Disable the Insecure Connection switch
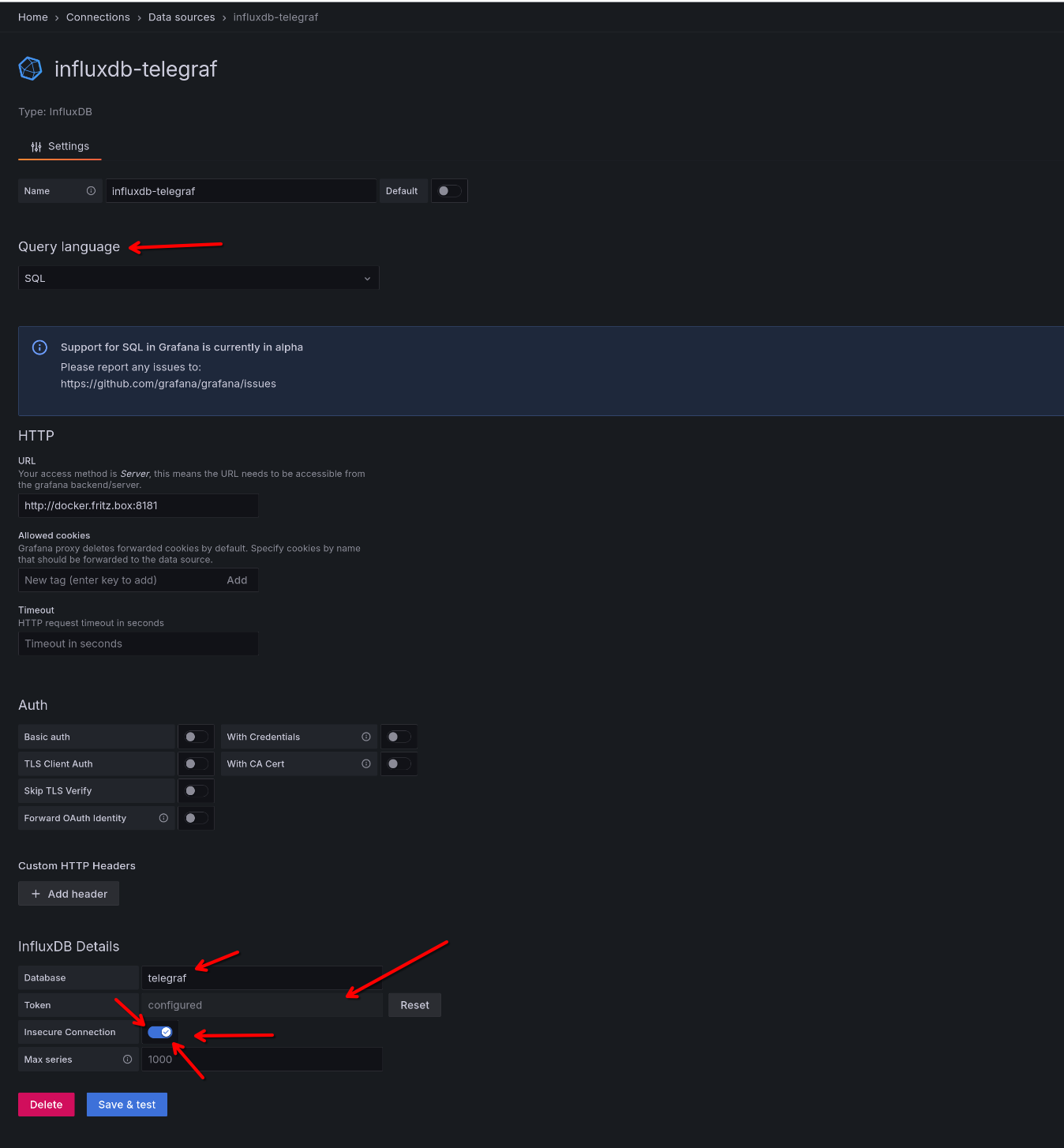Screen dimensions: 1064x1148 coord(160,1032)
